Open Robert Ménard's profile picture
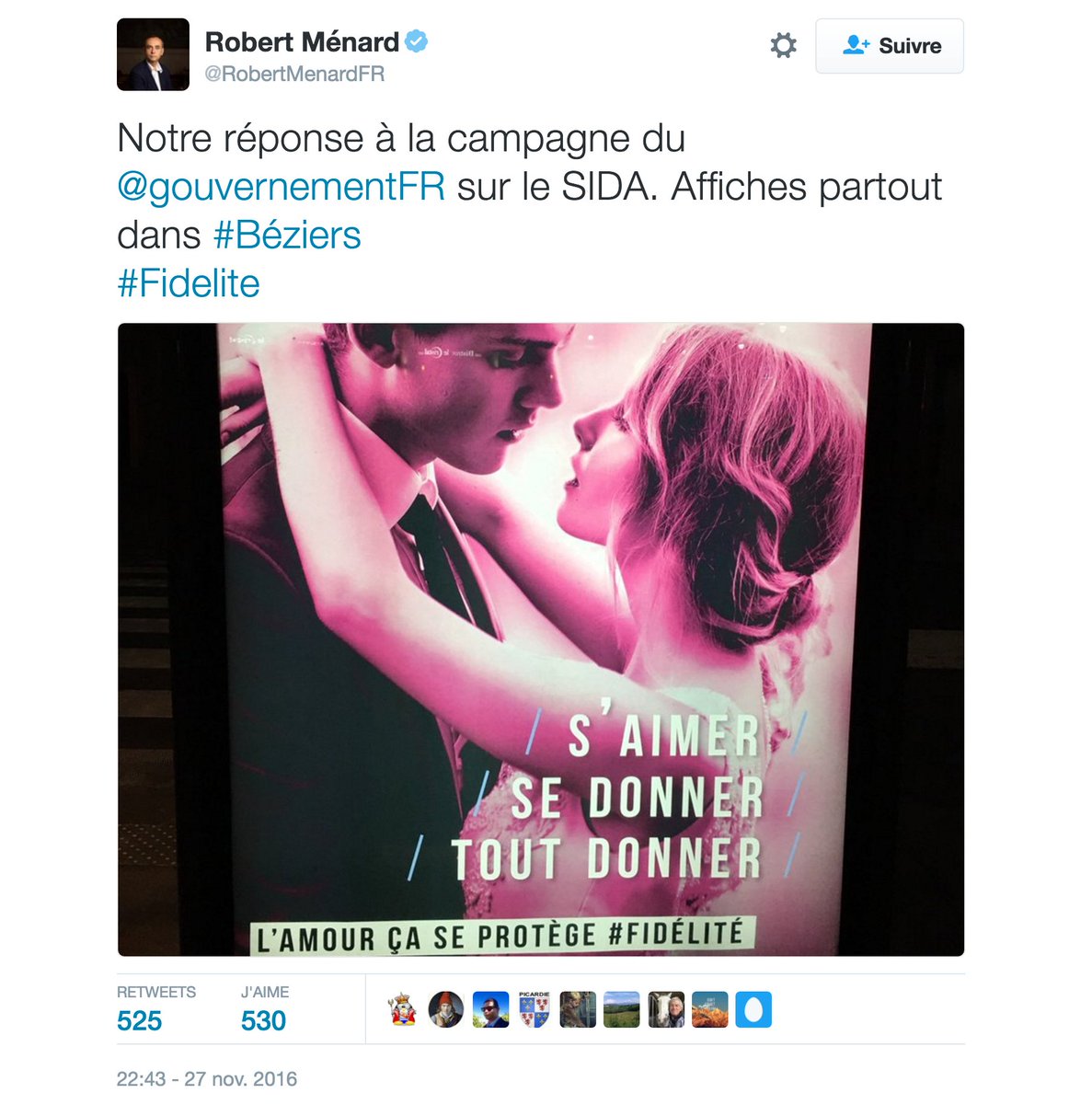Image resolution: width=1092 pixels, height=1104 pixels. (153, 54)
